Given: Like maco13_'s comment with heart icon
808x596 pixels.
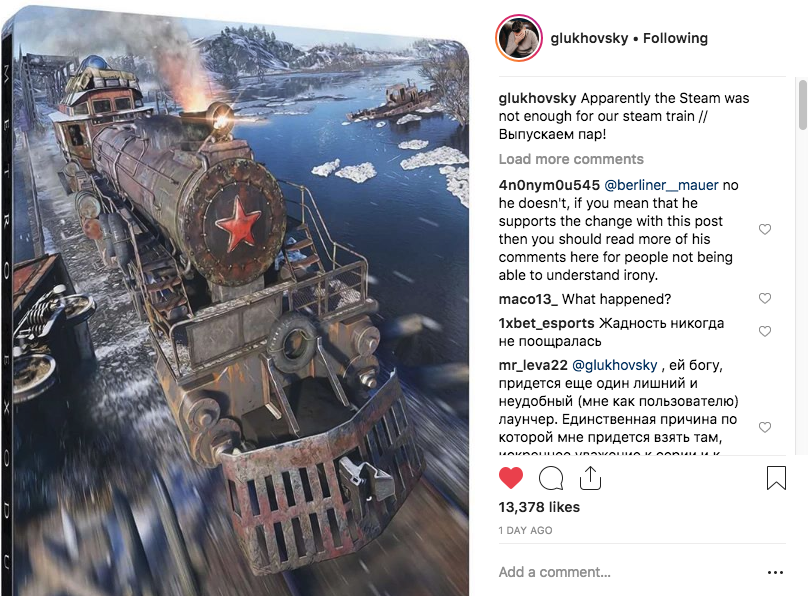Looking at the screenshot, I should [x=765, y=298].
